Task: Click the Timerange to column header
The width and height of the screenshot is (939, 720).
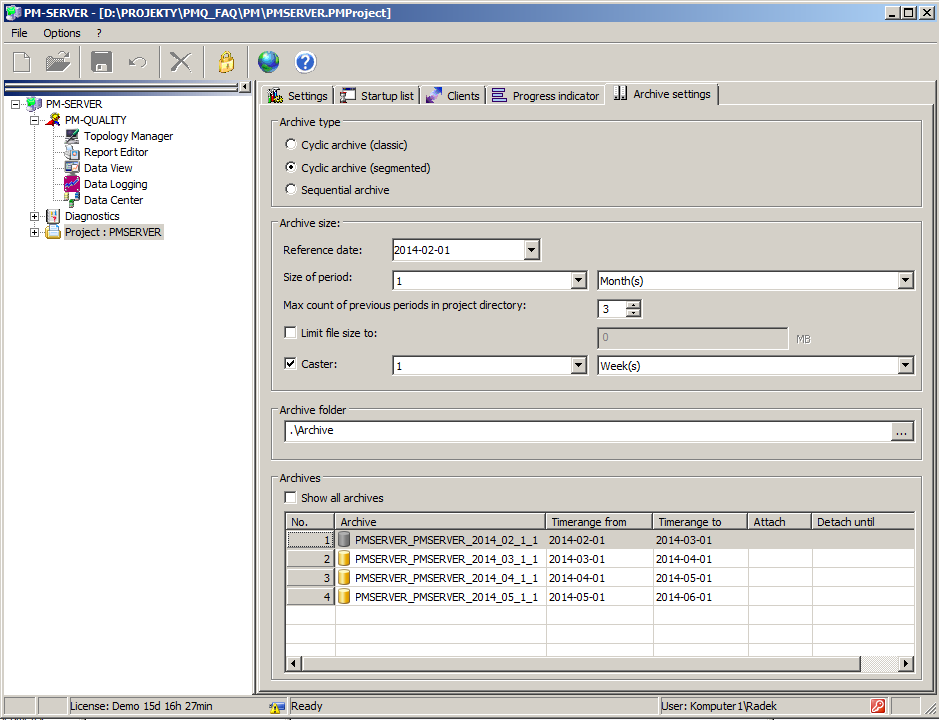Action: point(700,522)
